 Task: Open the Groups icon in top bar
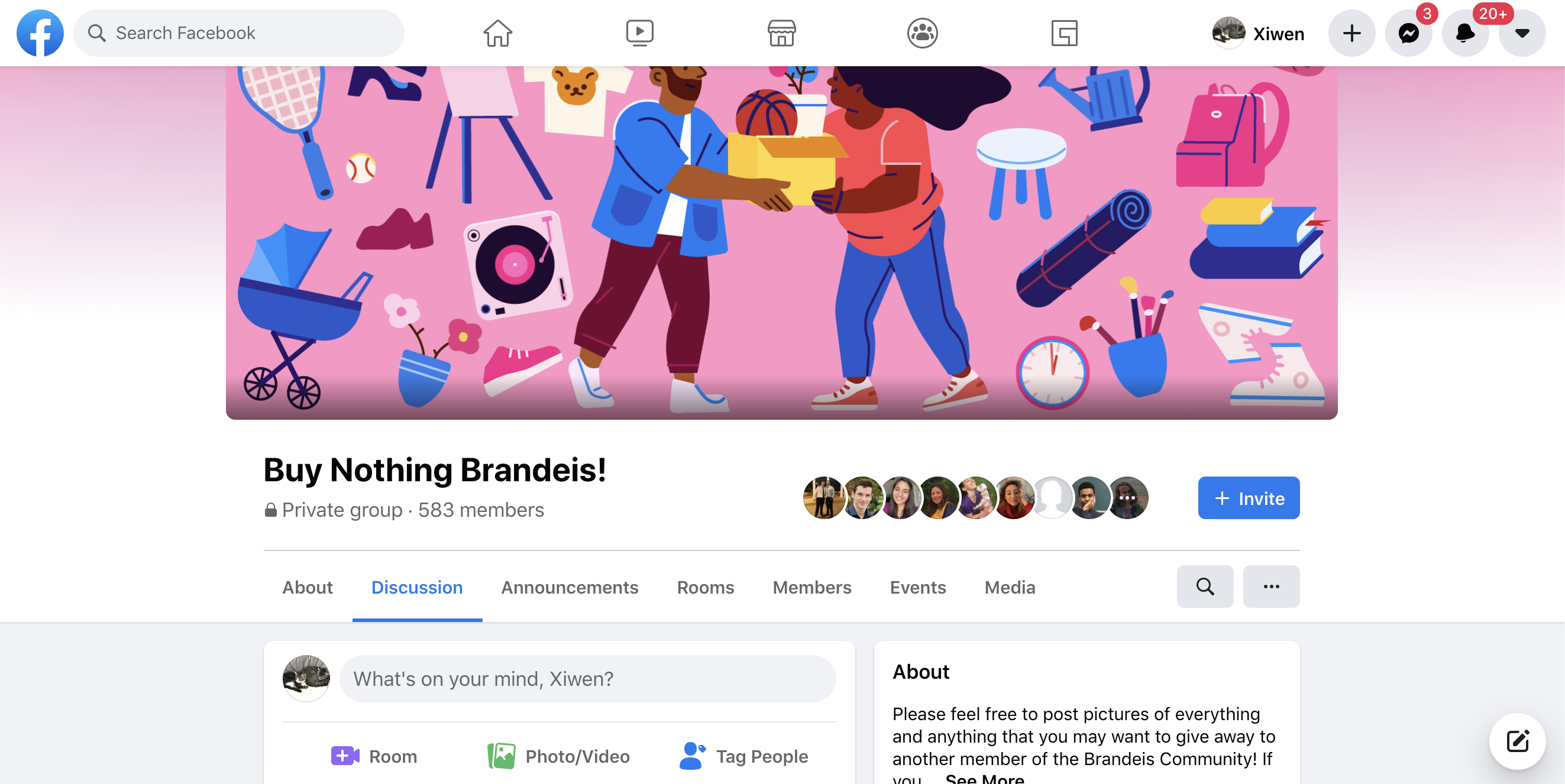click(922, 33)
